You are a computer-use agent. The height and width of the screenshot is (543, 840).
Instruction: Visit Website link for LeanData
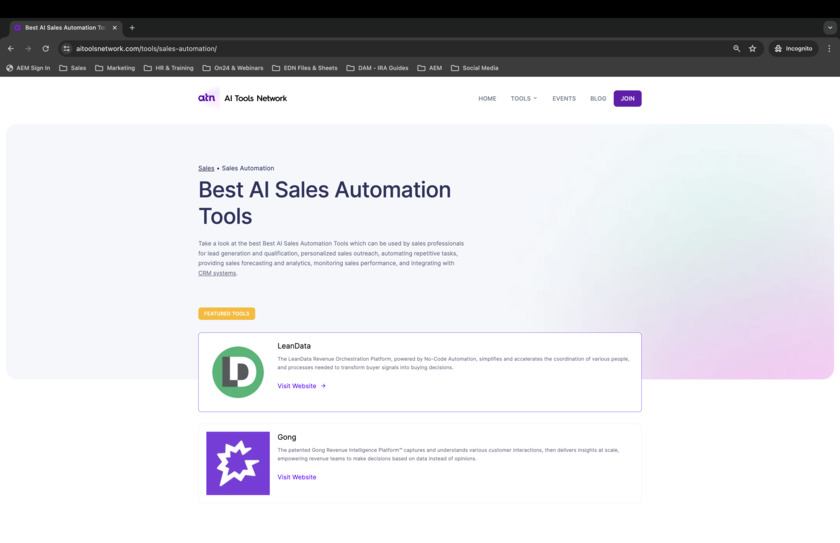coord(297,386)
